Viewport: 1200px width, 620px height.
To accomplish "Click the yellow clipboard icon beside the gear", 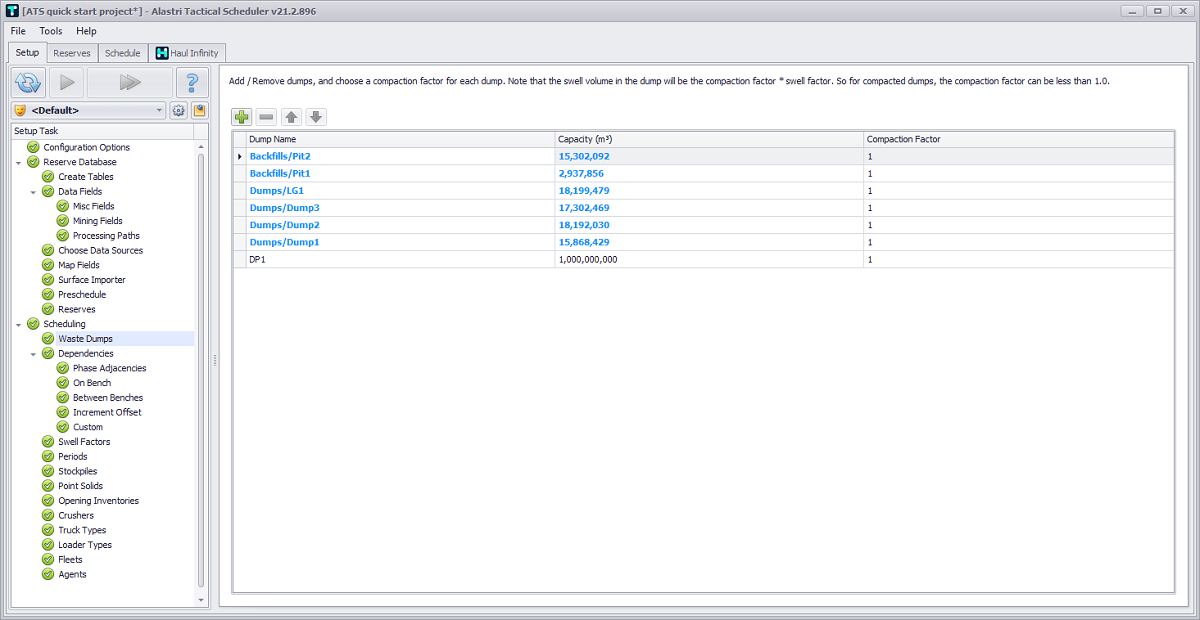I will coord(199,110).
